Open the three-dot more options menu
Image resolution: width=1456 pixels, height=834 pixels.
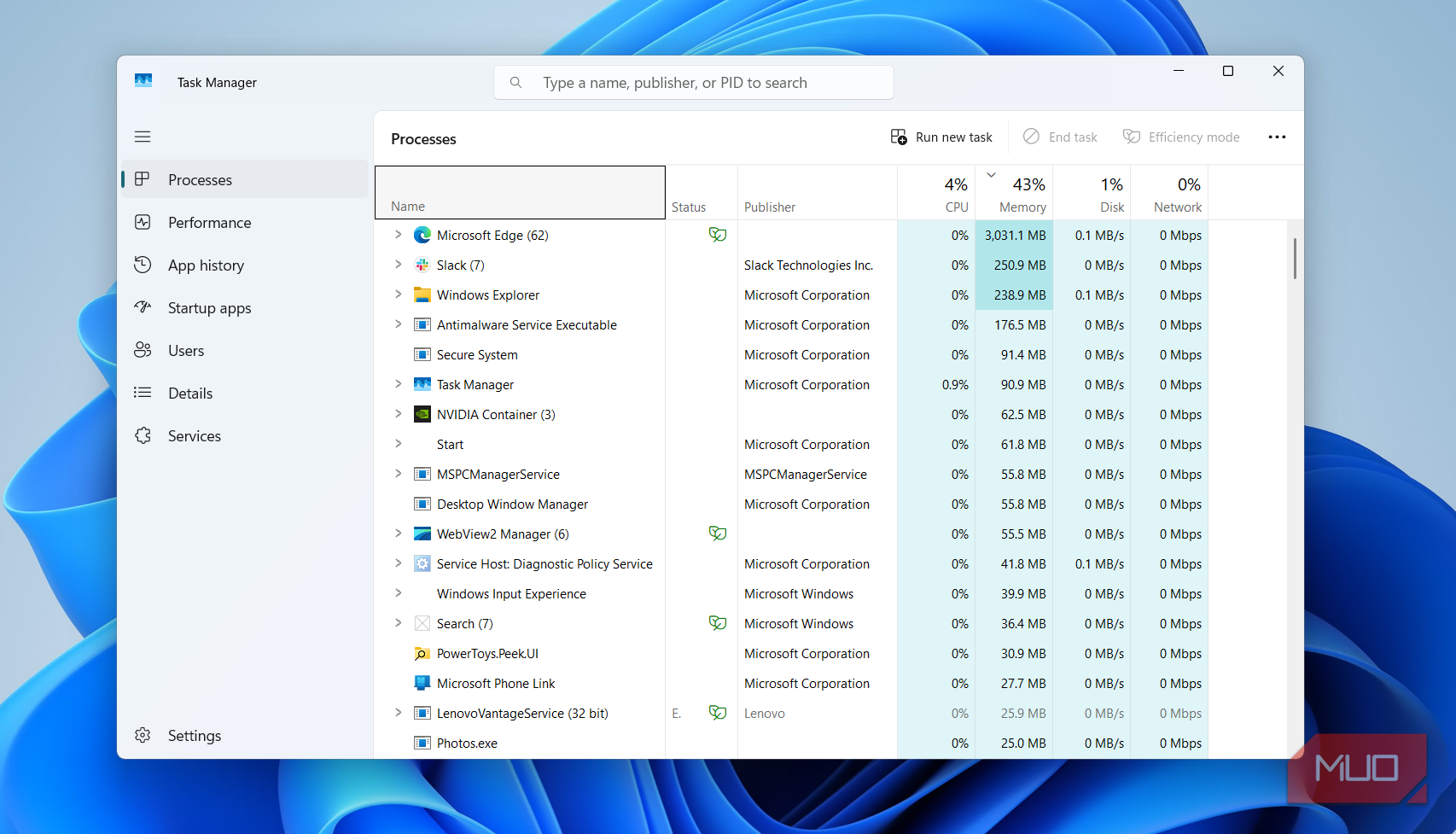pyautogui.click(x=1276, y=137)
